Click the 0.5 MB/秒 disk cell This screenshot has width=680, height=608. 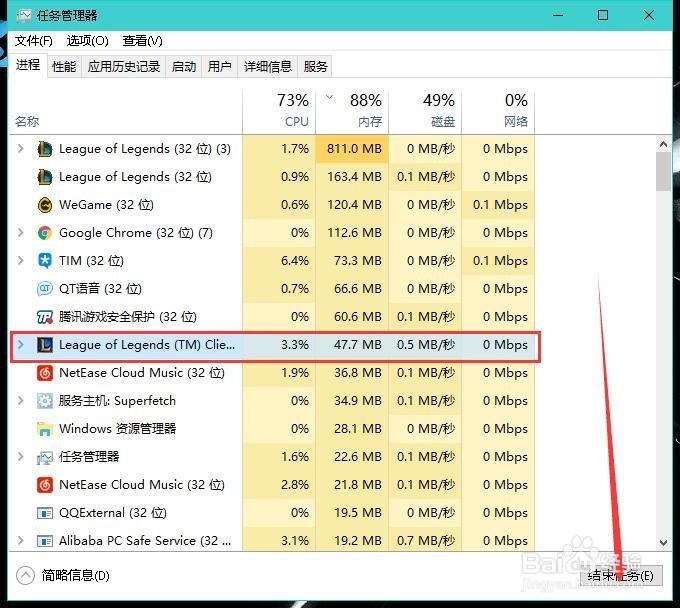click(425, 345)
